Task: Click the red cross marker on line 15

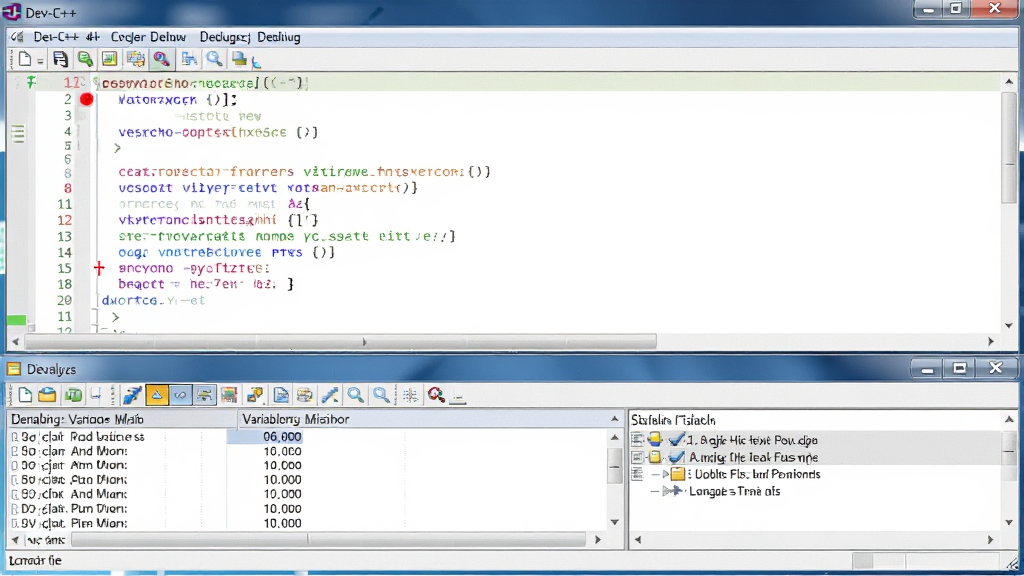Action: 99,268
